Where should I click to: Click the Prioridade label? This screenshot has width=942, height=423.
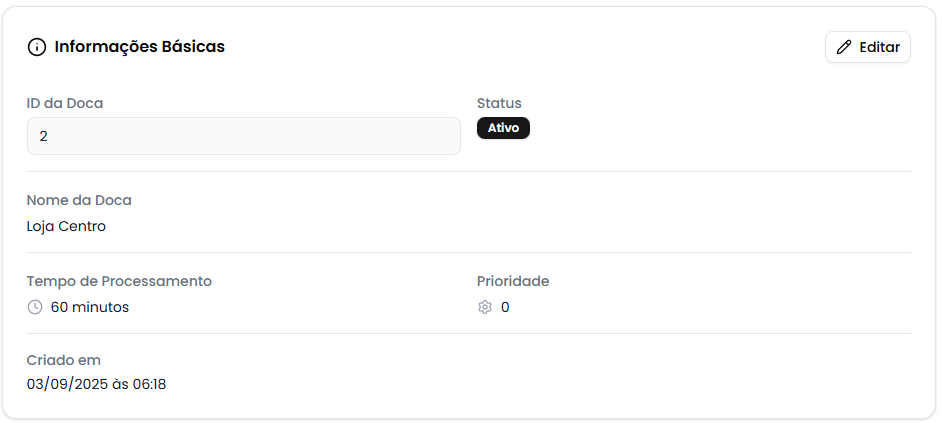point(513,281)
